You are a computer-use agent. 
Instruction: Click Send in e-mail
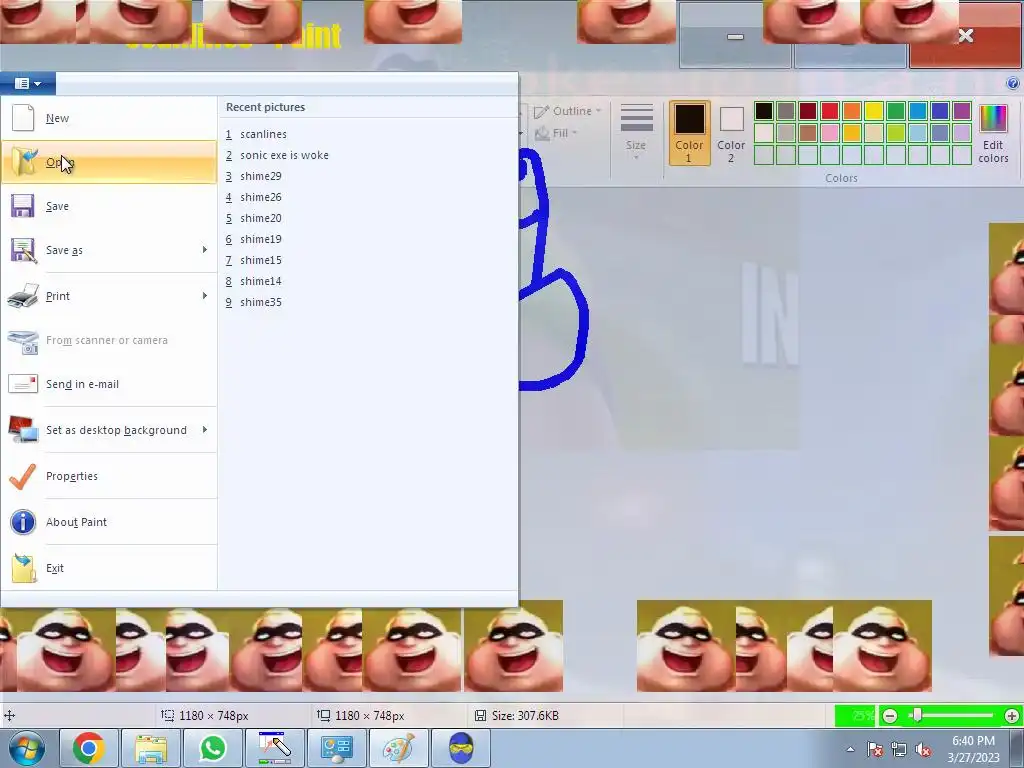[x=108, y=384]
